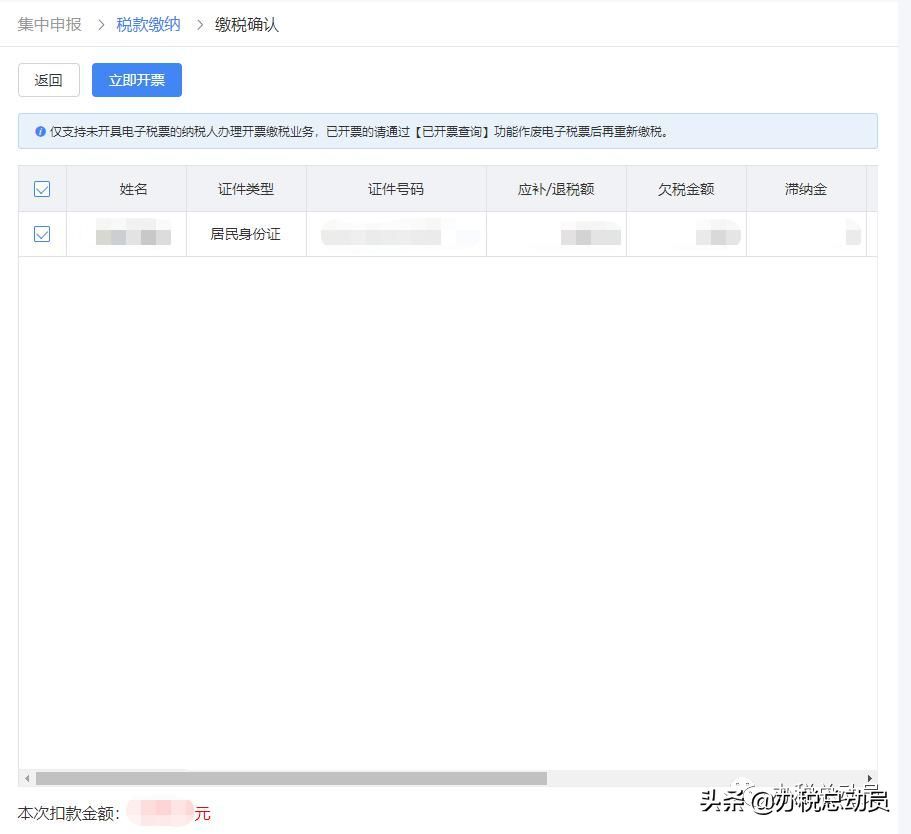Viewport: 911px width, 834px height.
Task: Enable selection of the 居民身份证 record row
Action: pyautogui.click(x=41, y=233)
